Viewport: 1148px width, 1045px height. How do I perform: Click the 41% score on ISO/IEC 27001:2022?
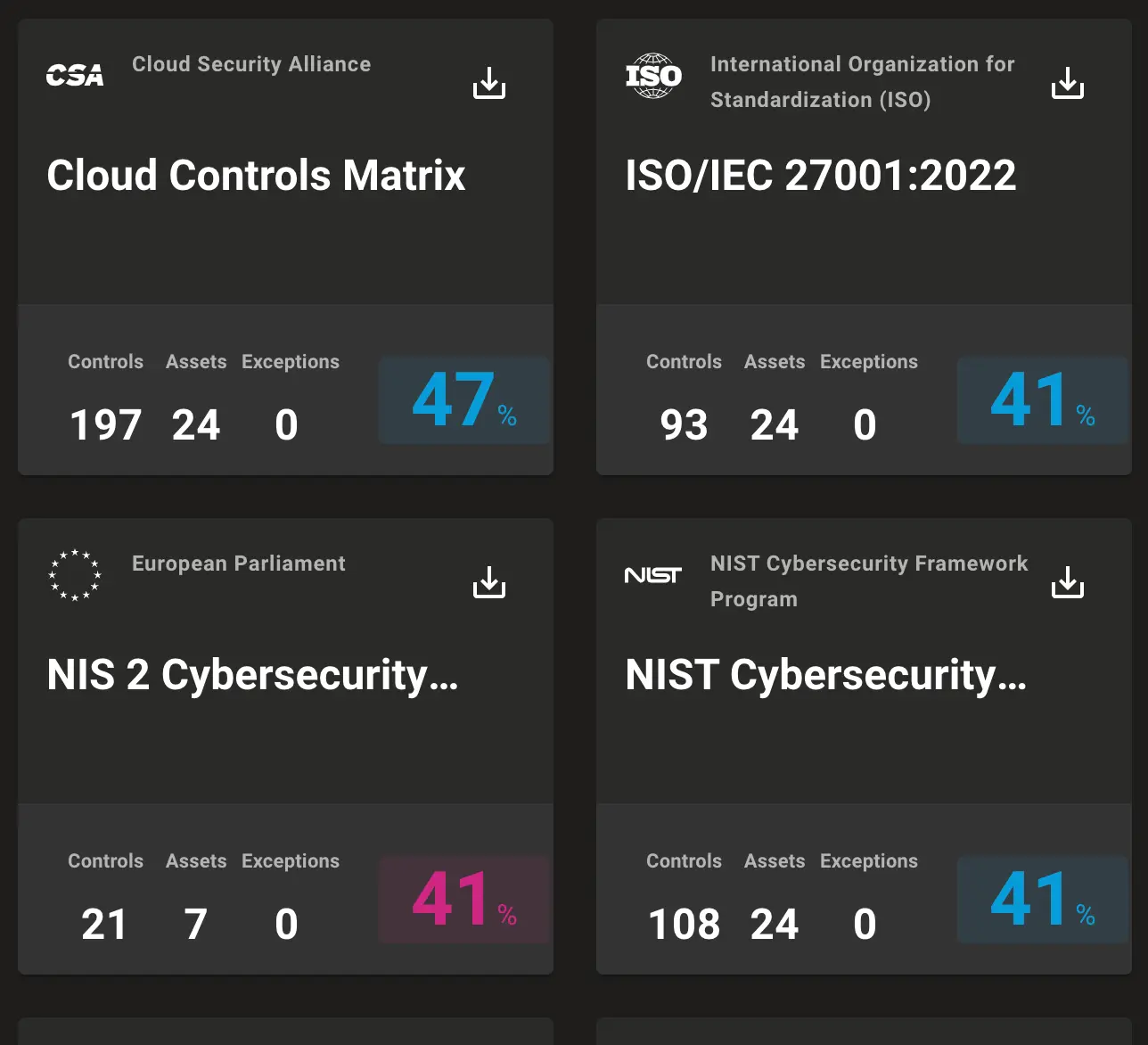point(1042,400)
